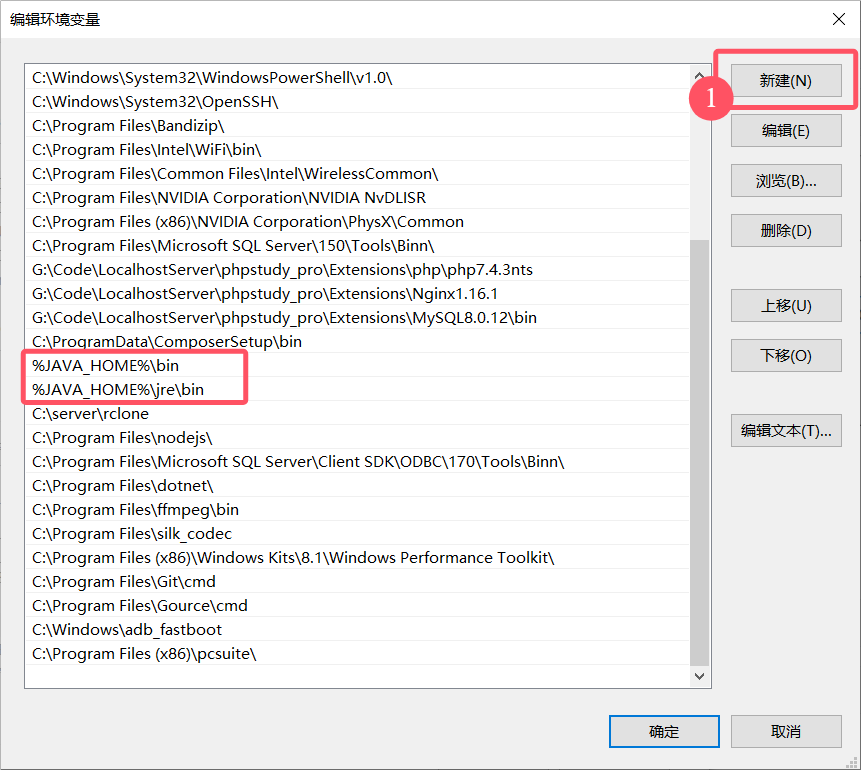Click the scrollbar down arrow
Screen dimensions: 861x770
(x=699, y=677)
